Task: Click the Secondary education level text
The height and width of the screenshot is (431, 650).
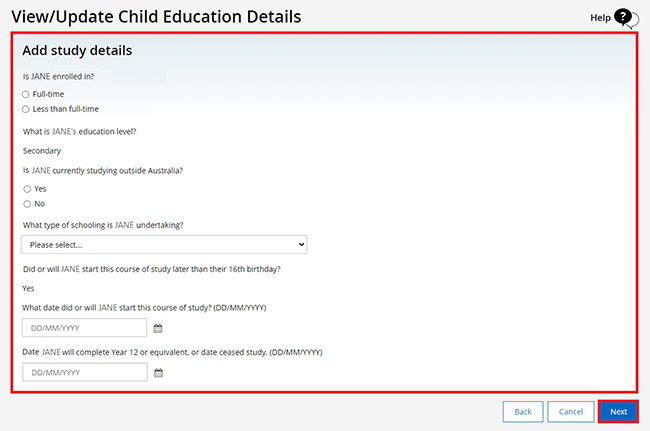Action: coord(42,151)
